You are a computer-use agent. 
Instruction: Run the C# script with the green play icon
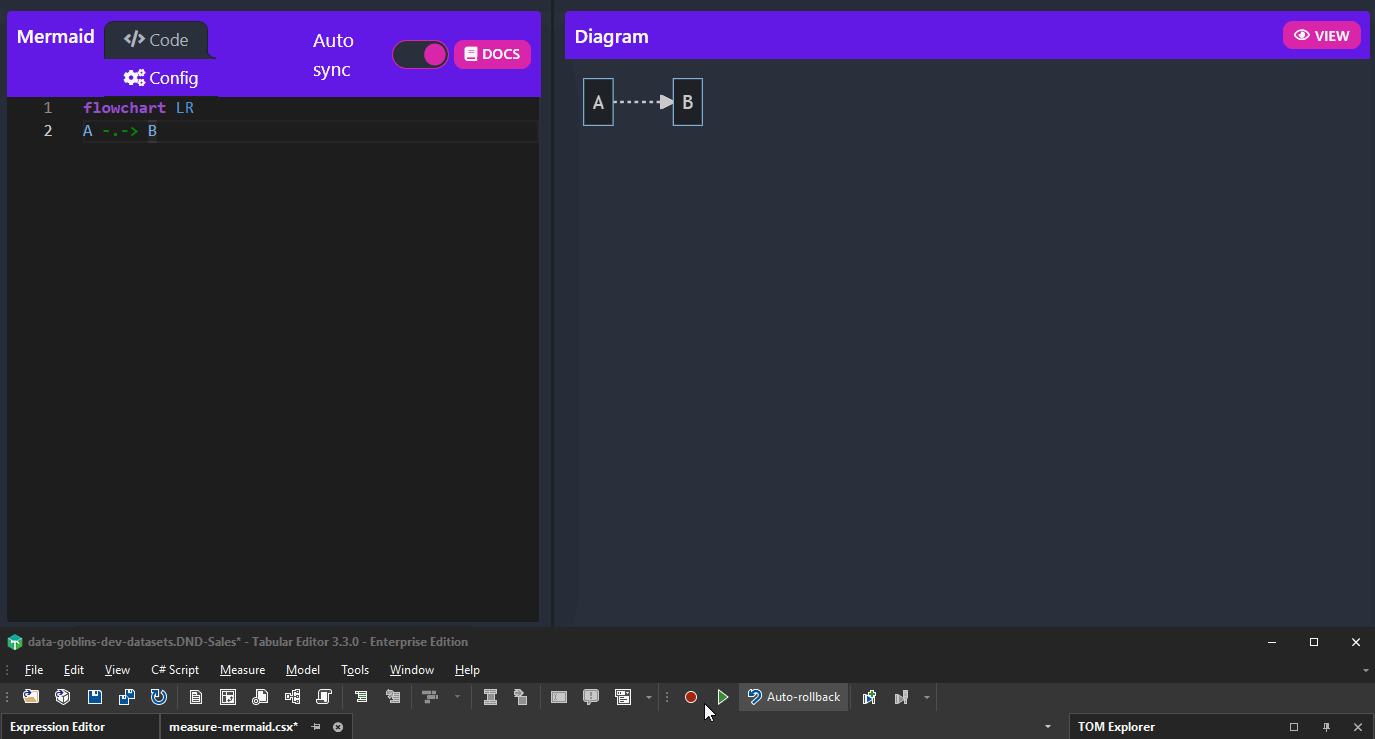pos(722,697)
